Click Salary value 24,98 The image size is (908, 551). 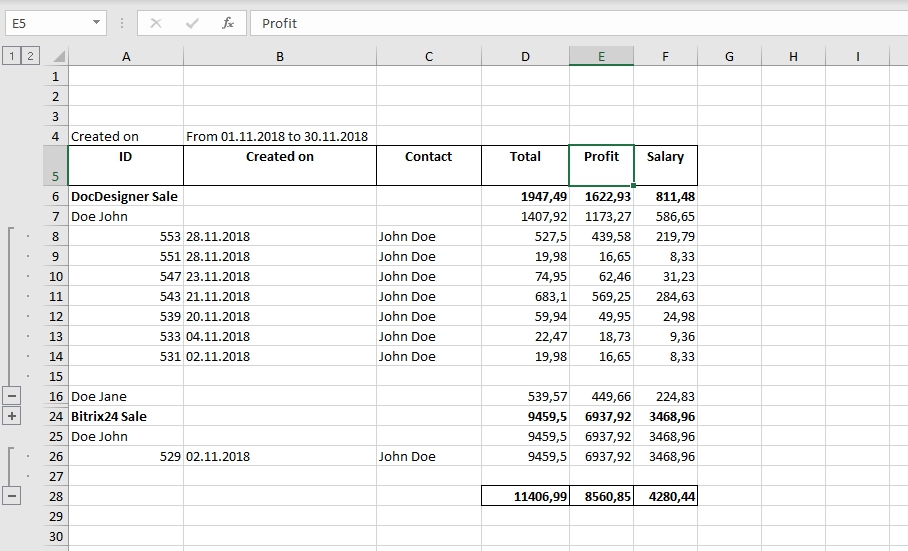[665, 316]
